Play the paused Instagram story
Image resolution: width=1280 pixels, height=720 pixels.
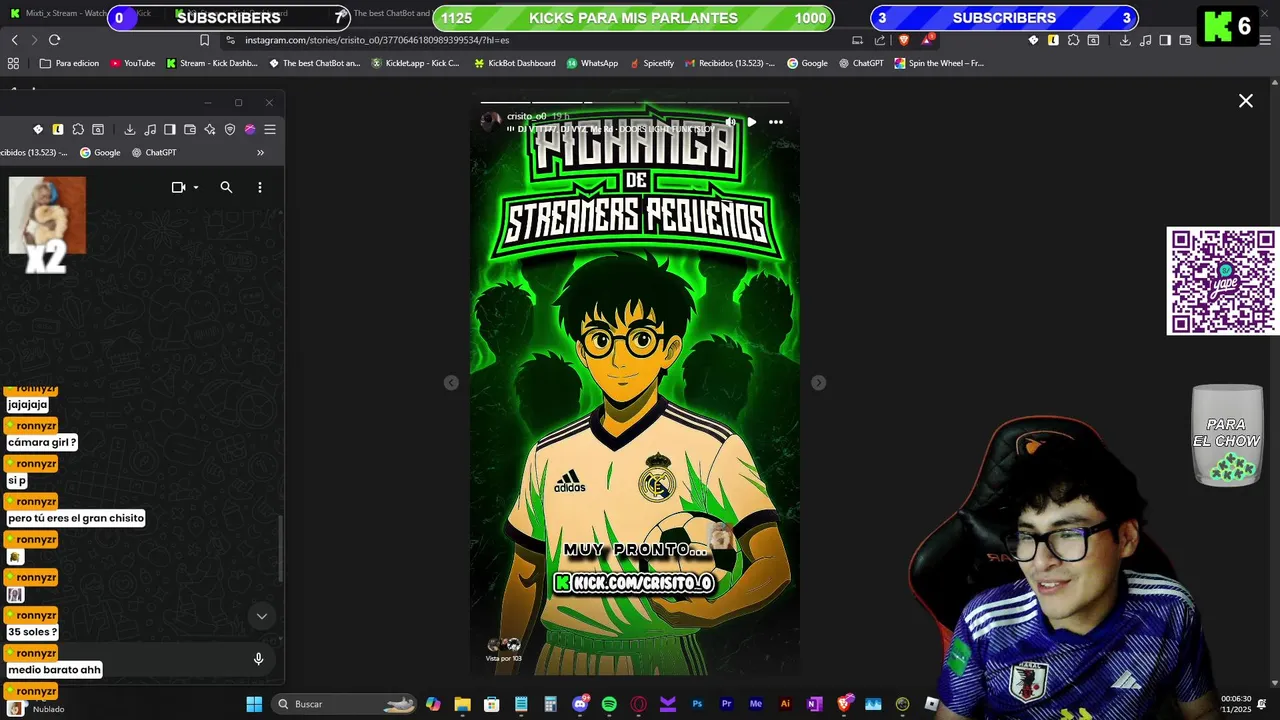752,122
